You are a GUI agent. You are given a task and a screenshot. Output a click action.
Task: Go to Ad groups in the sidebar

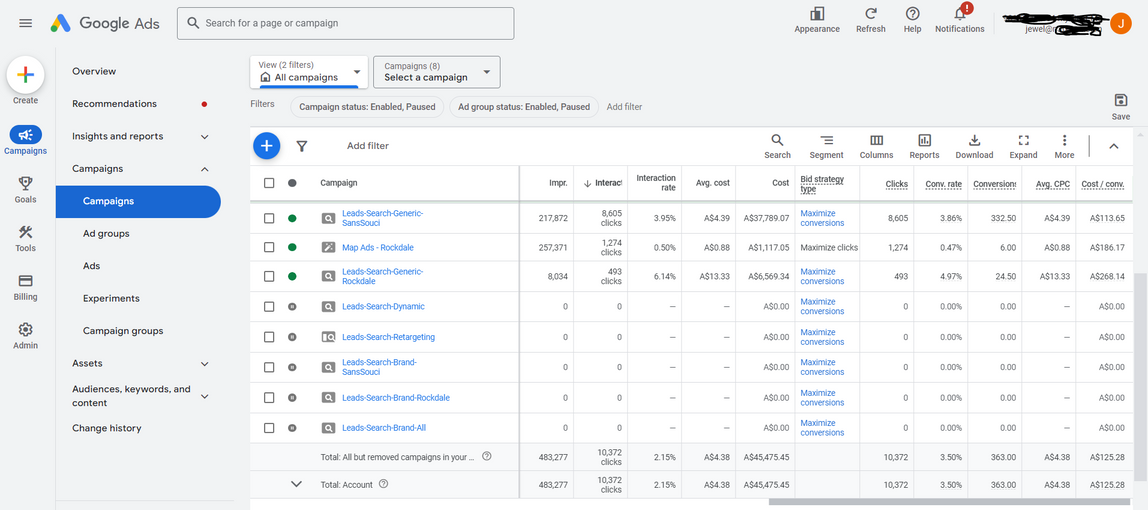pos(106,234)
